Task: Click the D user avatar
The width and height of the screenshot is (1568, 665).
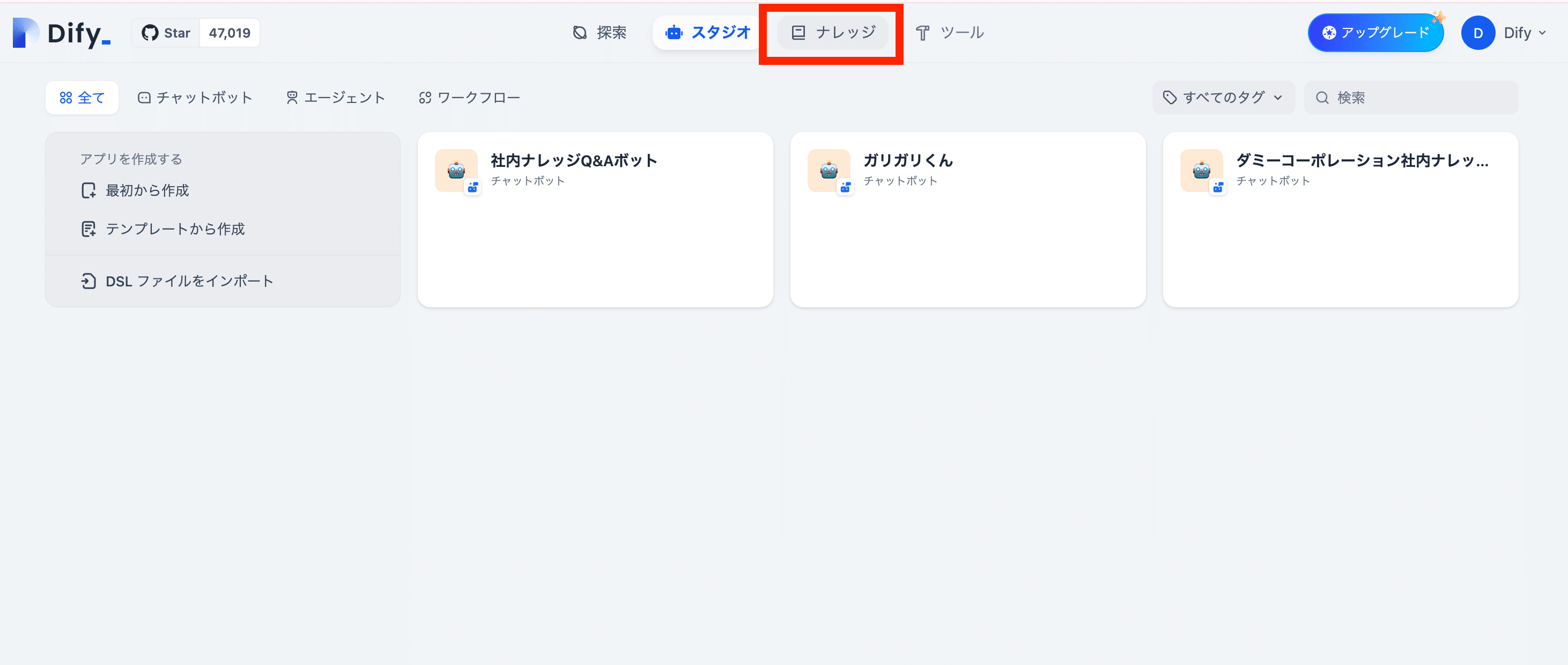Action: tap(1477, 33)
